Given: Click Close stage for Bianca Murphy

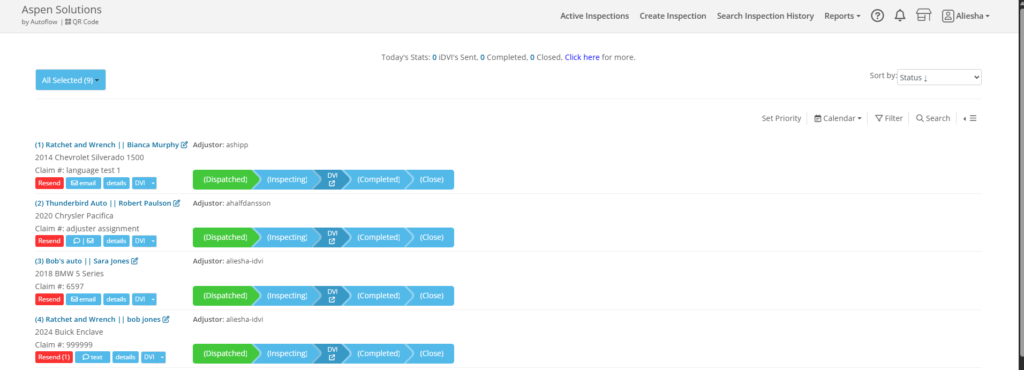Looking at the screenshot, I should pyautogui.click(x=431, y=179).
